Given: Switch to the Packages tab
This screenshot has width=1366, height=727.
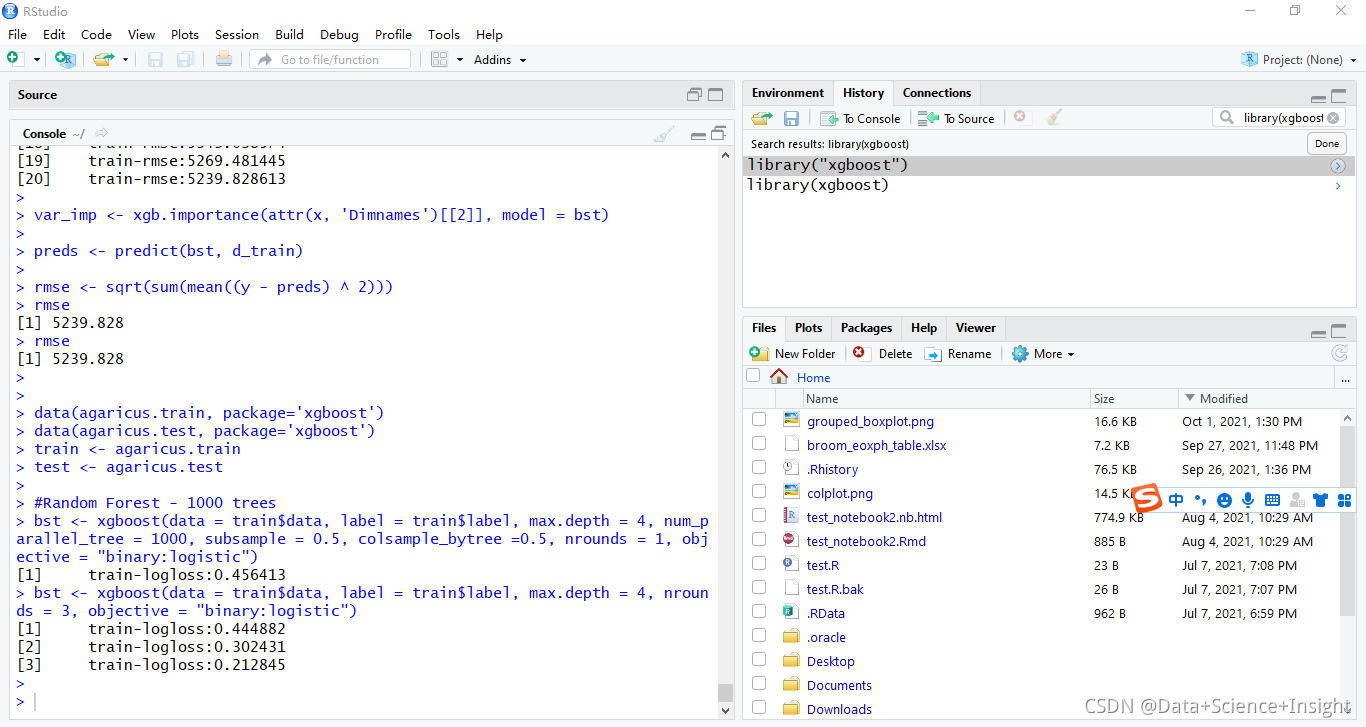Looking at the screenshot, I should 866,328.
